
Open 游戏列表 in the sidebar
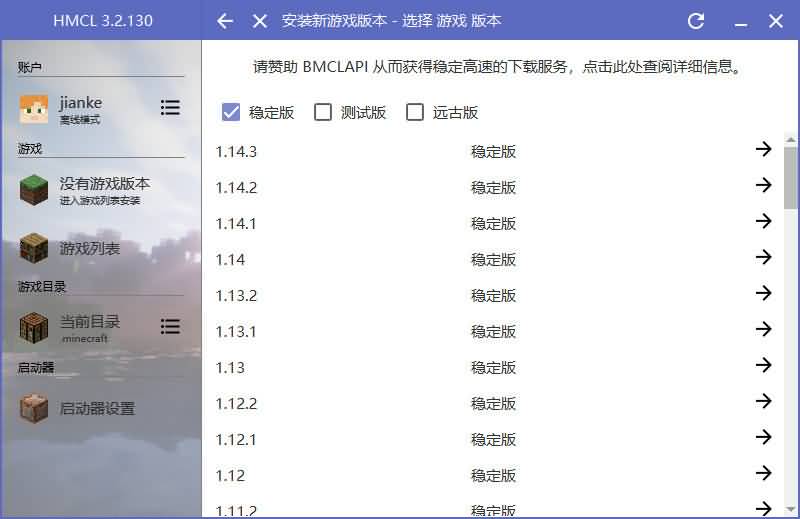[x=90, y=249]
